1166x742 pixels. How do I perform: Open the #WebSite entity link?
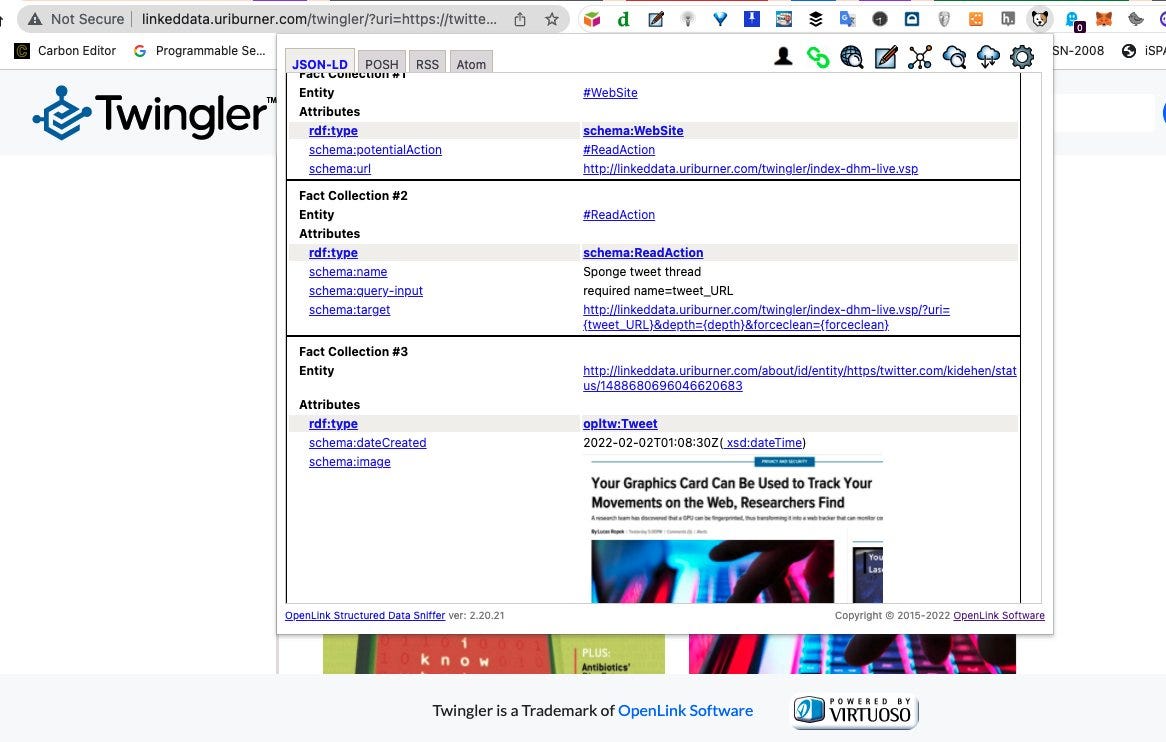click(x=610, y=93)
